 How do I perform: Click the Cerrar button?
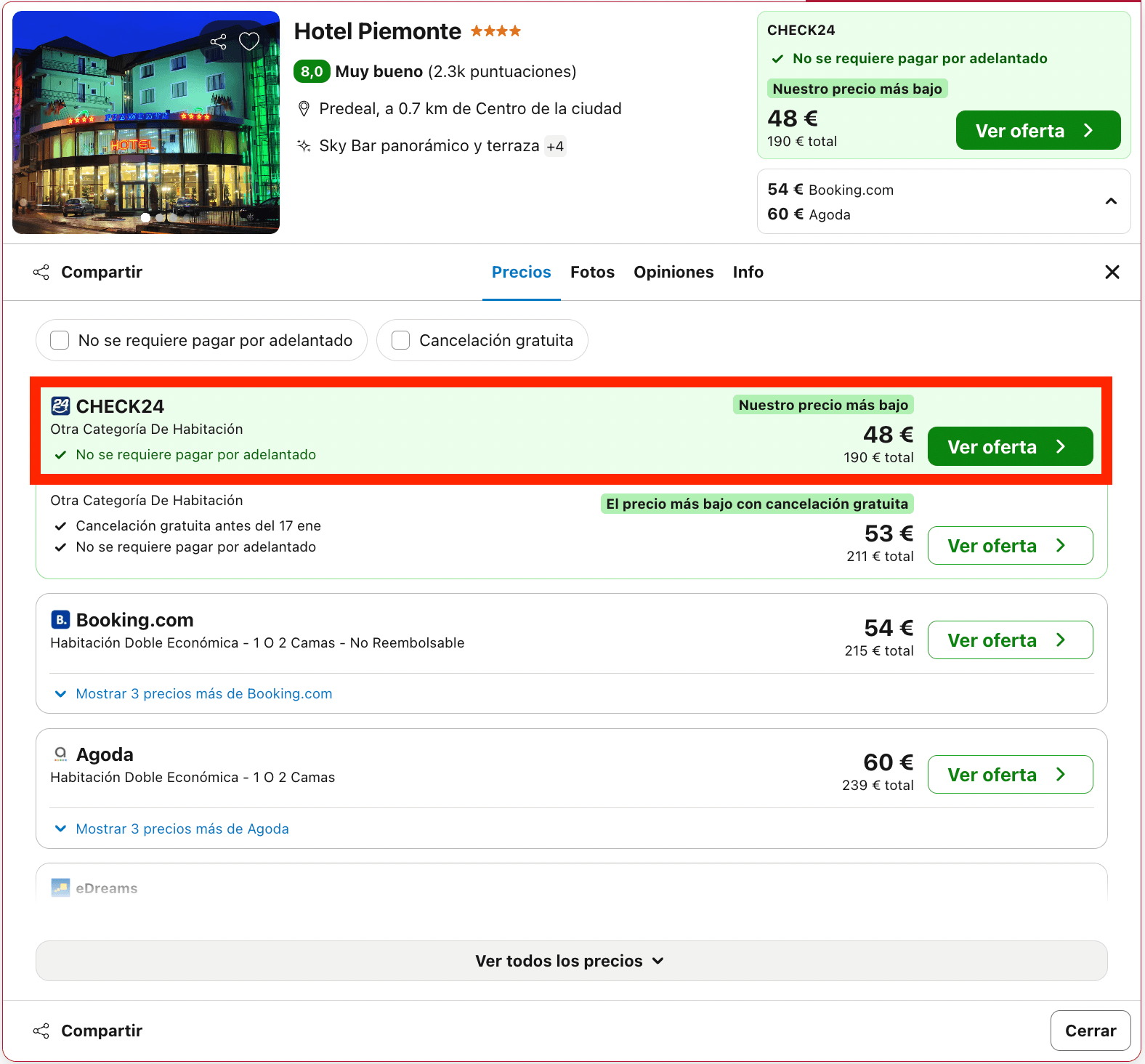(x=1091, y=1031)
